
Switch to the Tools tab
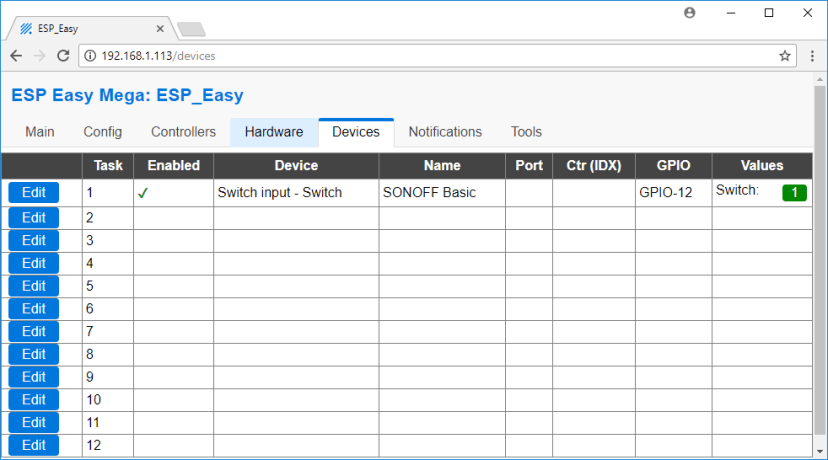(526, 132)
